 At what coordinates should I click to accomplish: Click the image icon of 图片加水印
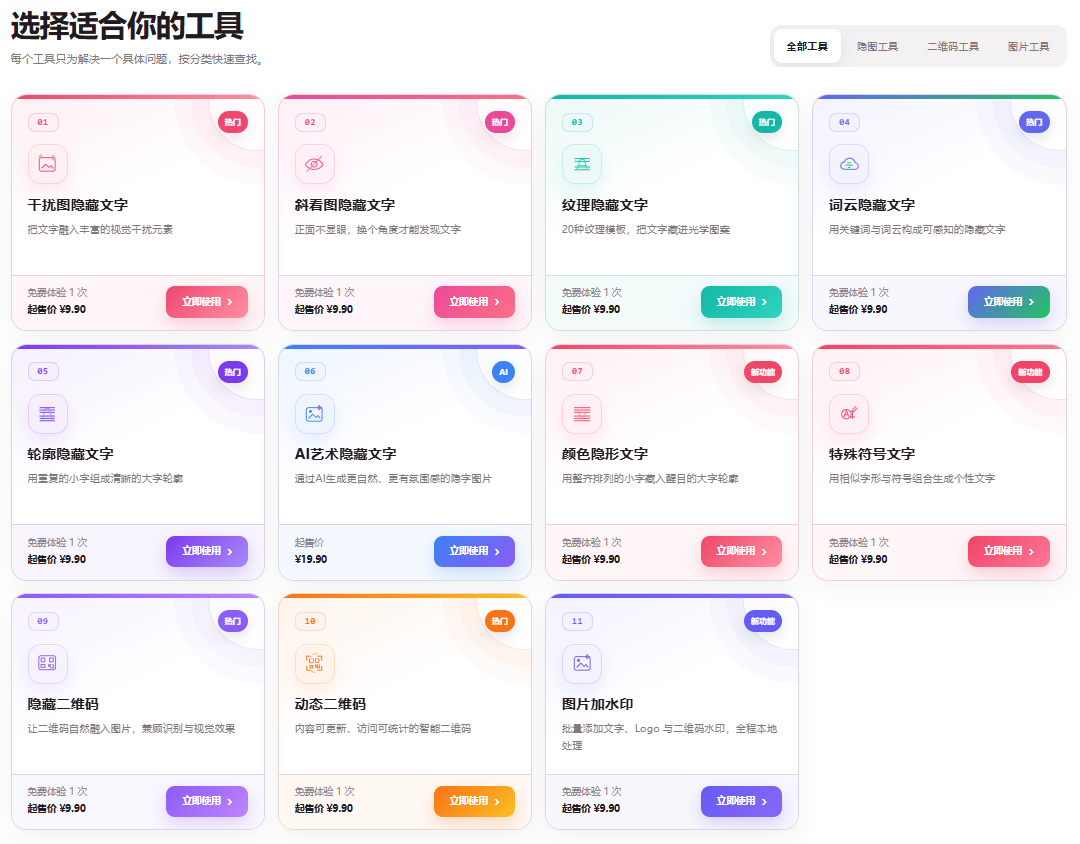coord(582,663)
